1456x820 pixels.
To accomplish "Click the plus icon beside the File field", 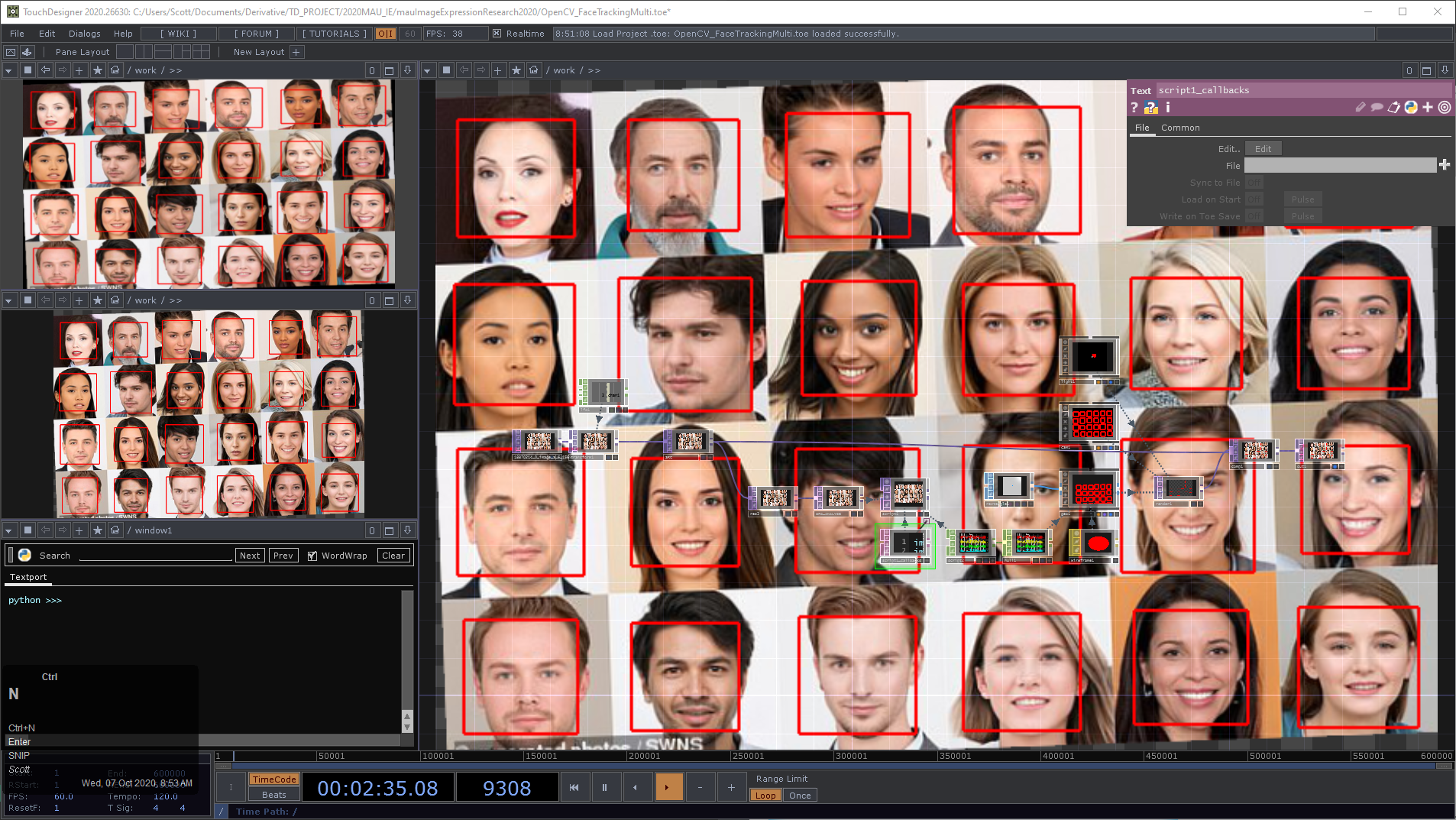I will (1444, 165).
